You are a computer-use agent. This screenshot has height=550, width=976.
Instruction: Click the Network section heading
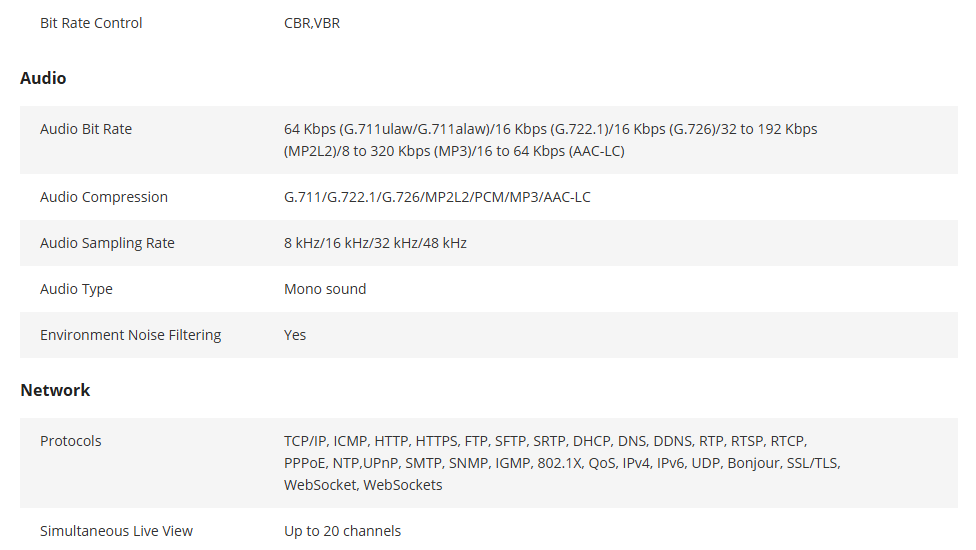click(x=55, y=390)
